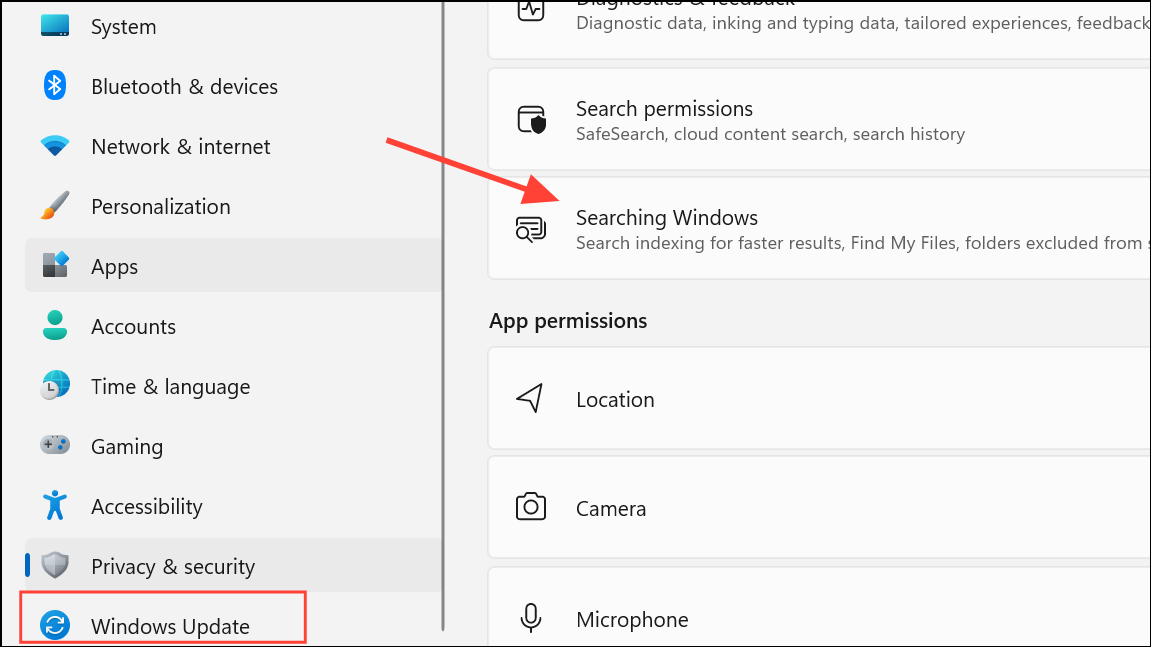Viewport: 1151px width, 647px height.
Task: Open Location app permission
Action: tap(819, 398)
